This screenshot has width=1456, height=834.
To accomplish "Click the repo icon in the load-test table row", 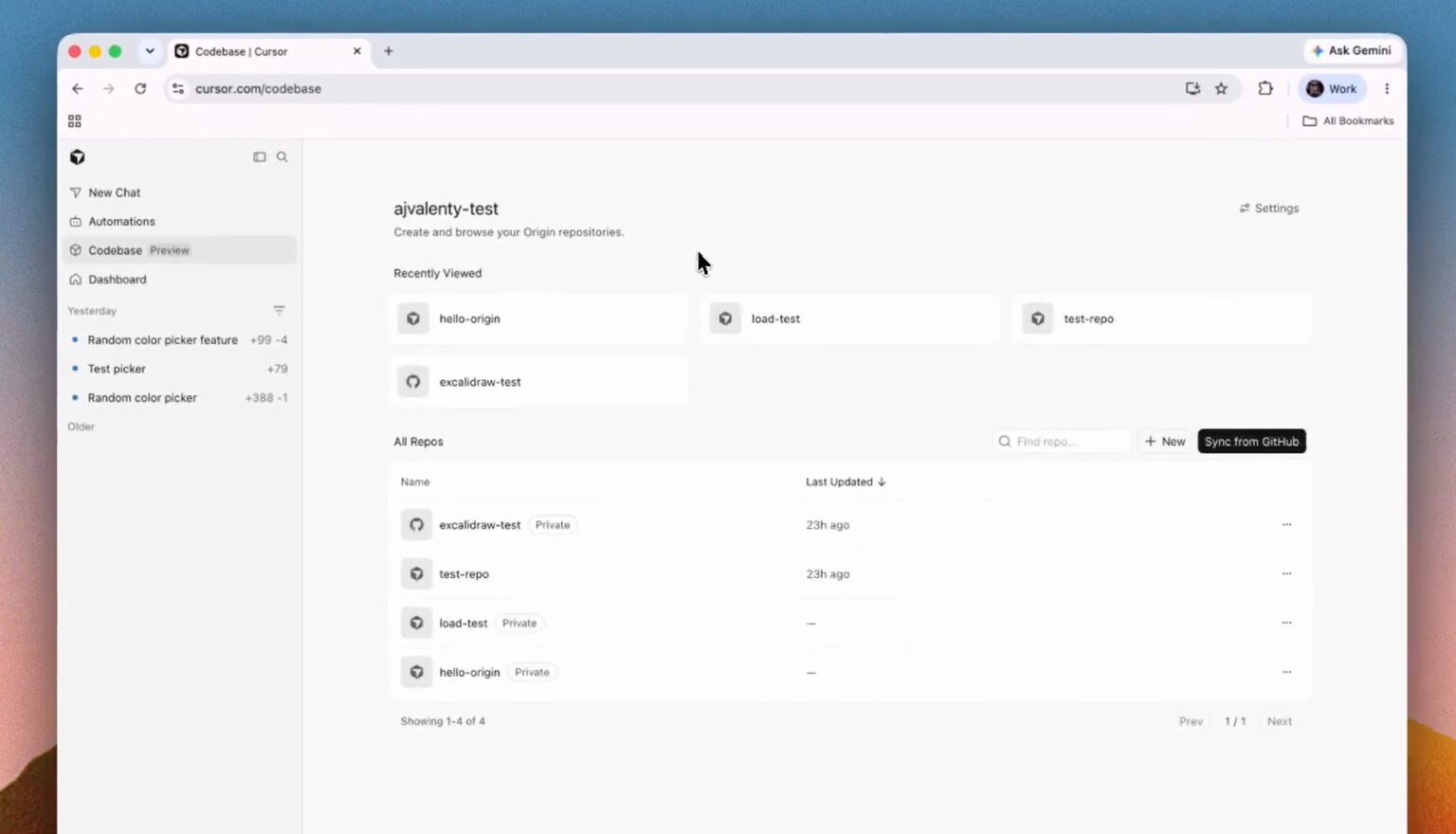I will [x=416, y=624].
